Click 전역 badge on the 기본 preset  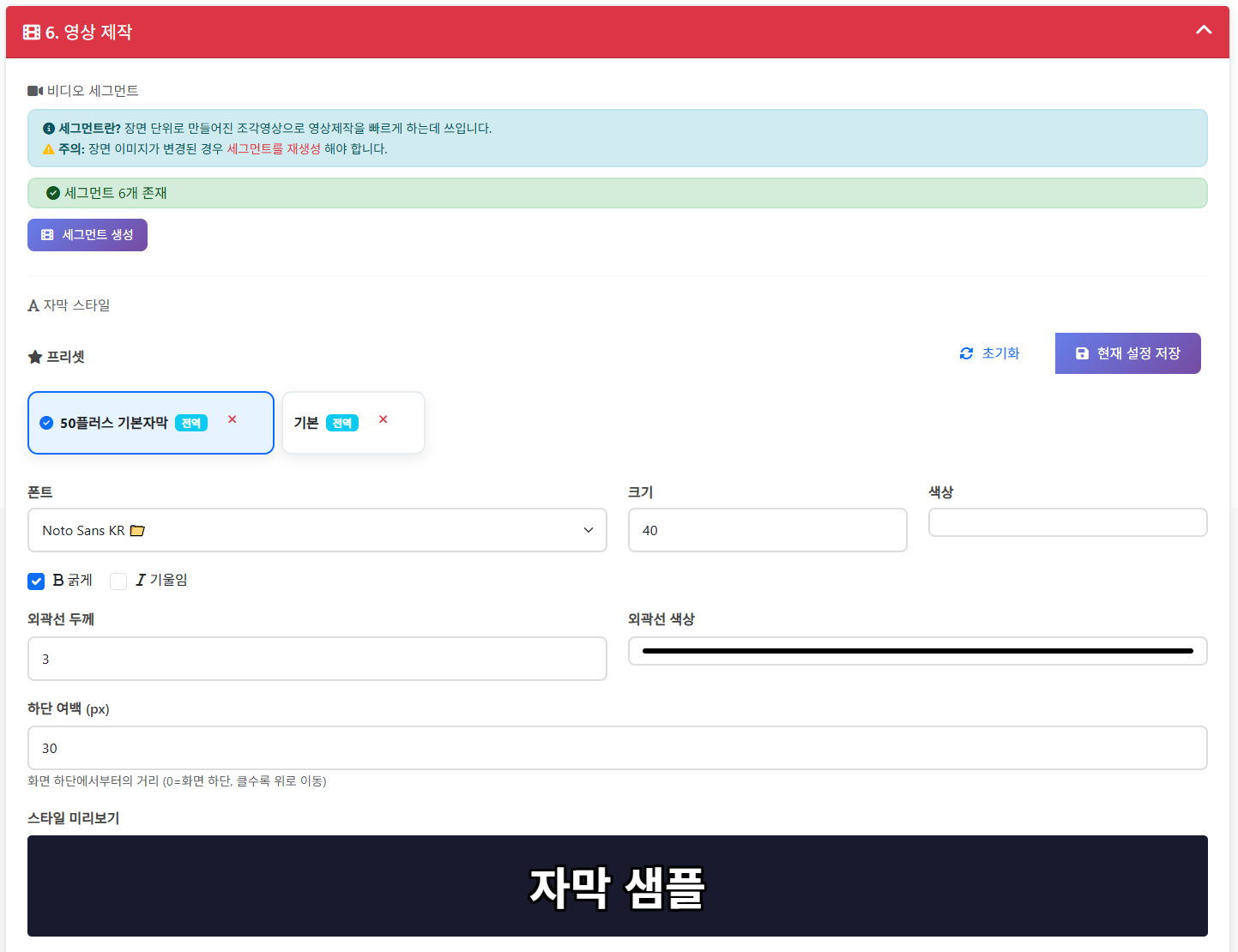coord(342,423)
